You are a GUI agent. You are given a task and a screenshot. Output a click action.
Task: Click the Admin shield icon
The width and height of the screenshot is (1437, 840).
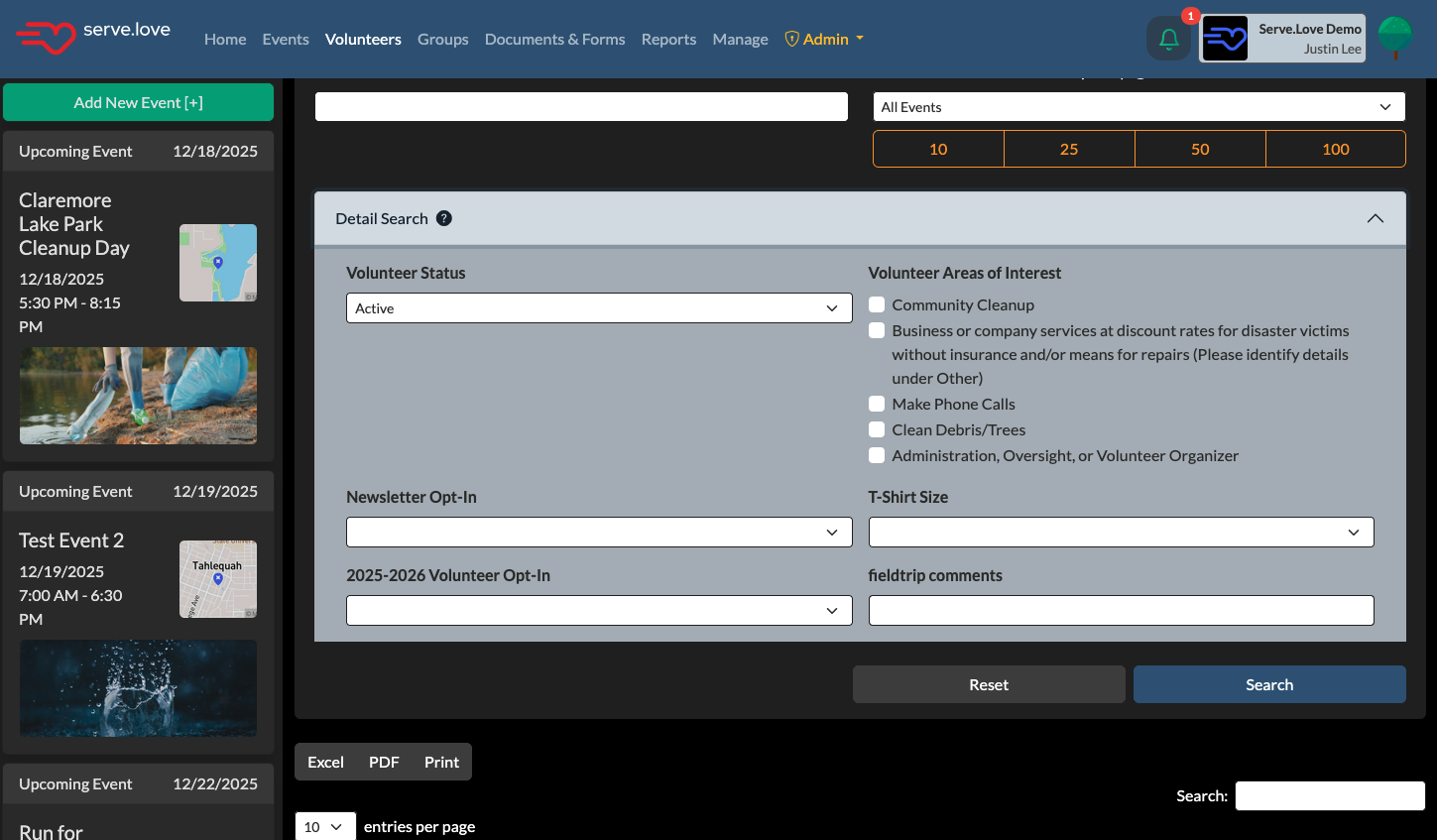[791, 39]
